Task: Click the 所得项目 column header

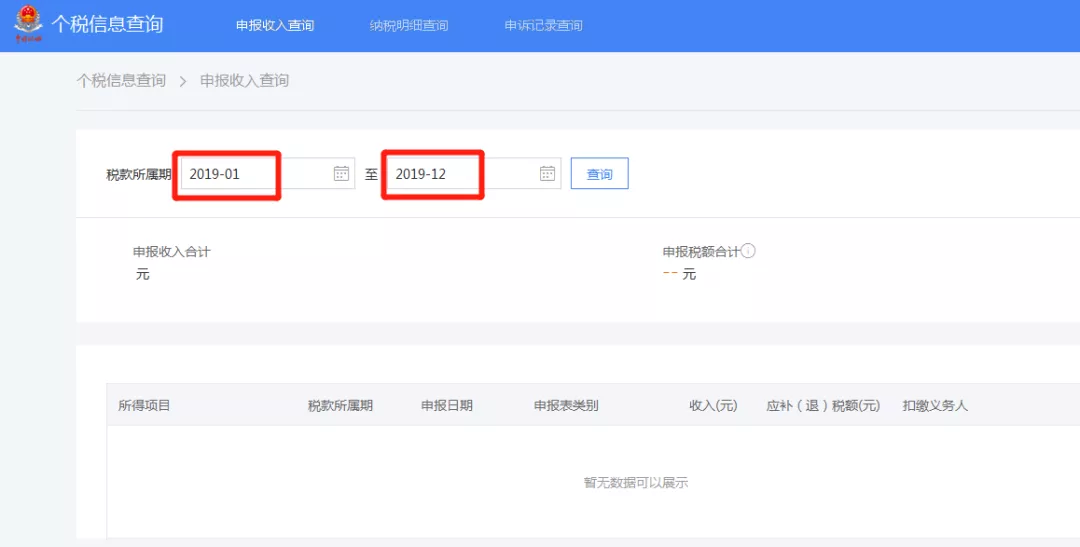Action: (x=144, y=406)
